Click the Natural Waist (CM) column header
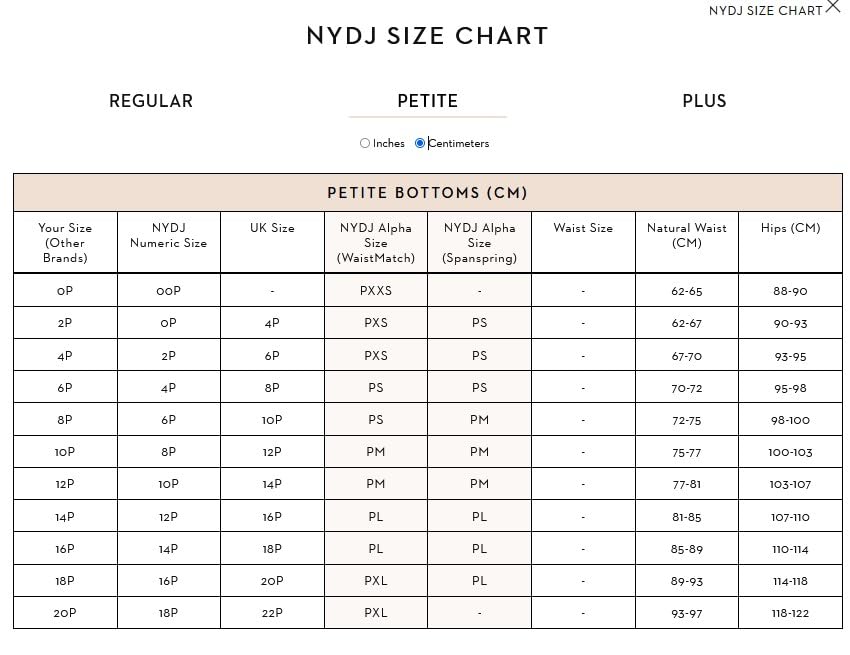This screenshot has width=850, height=655. coord(687,235)
